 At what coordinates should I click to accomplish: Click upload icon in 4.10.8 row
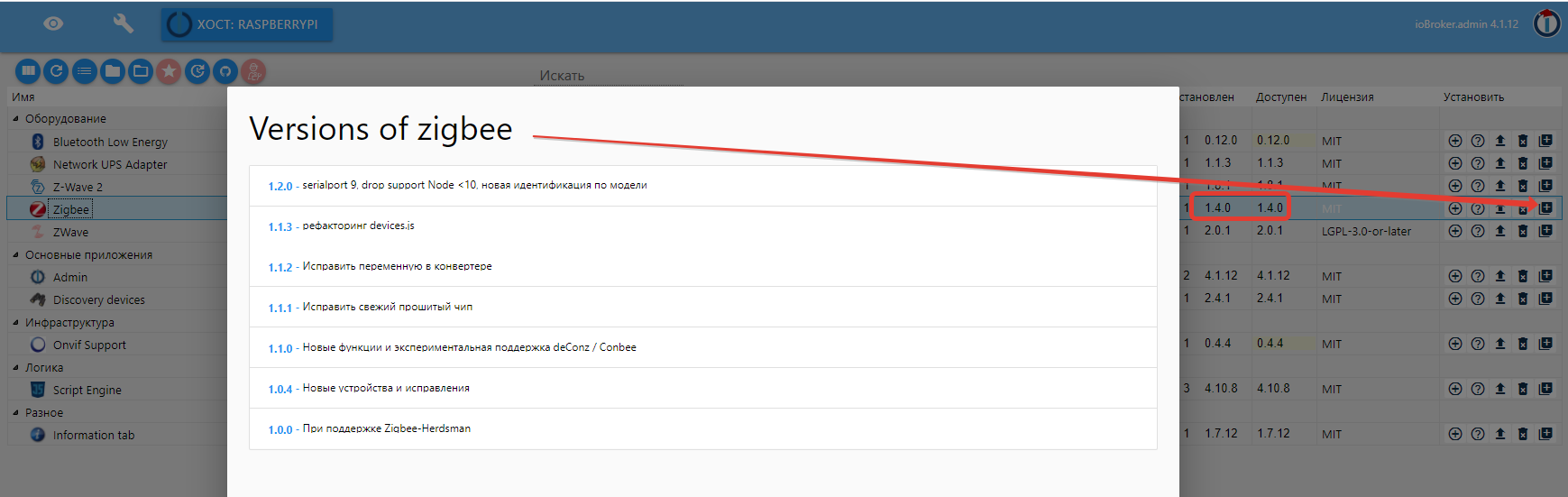point(1500,389)
